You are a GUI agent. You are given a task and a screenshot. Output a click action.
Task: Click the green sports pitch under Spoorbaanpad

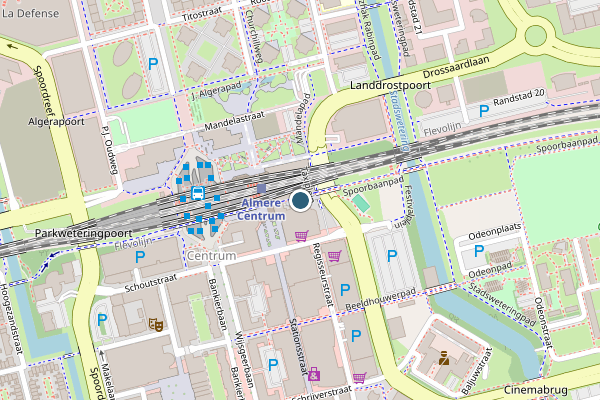tap(361, 203)
